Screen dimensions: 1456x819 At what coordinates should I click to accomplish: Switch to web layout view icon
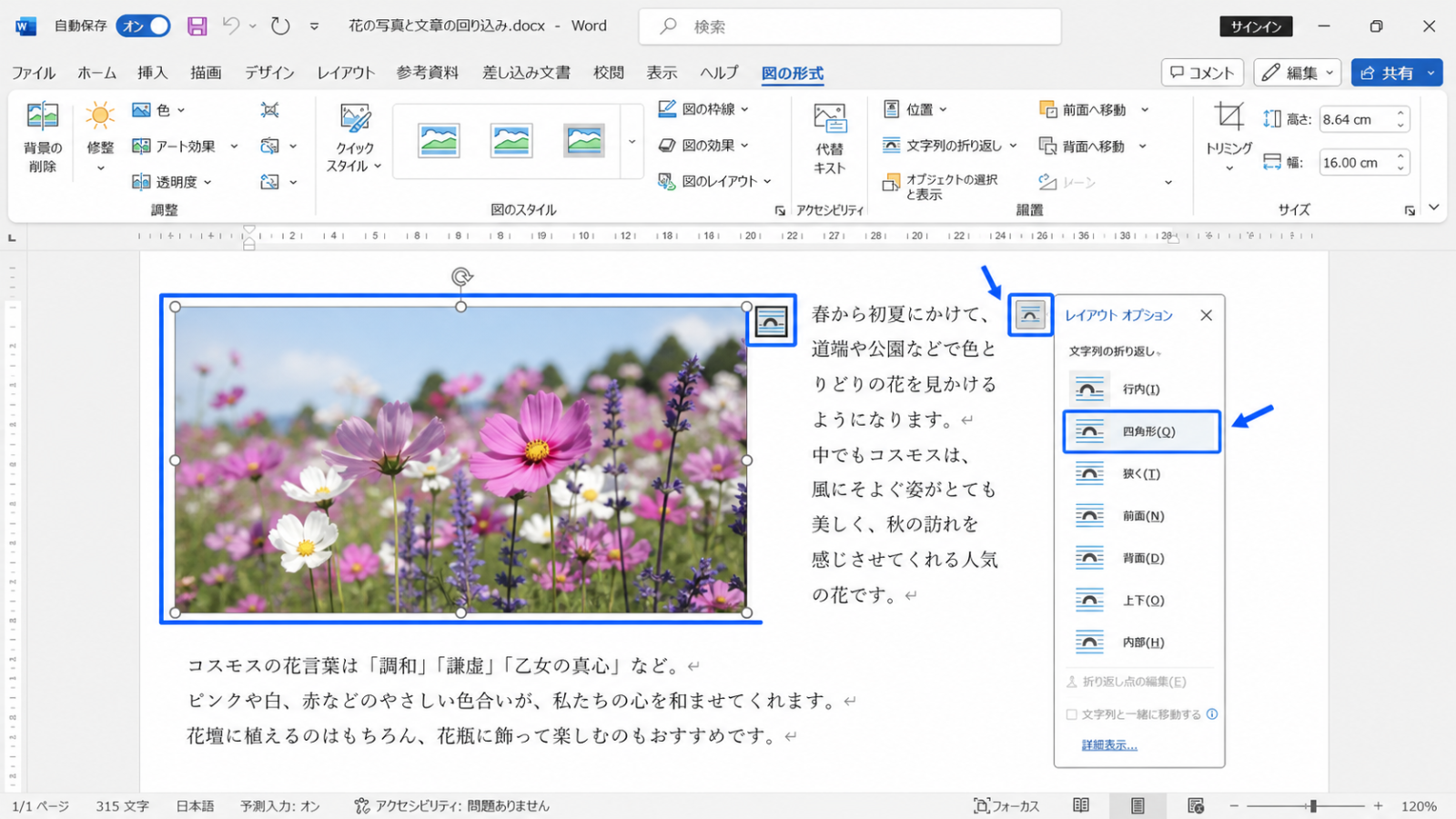(1196, 805)
